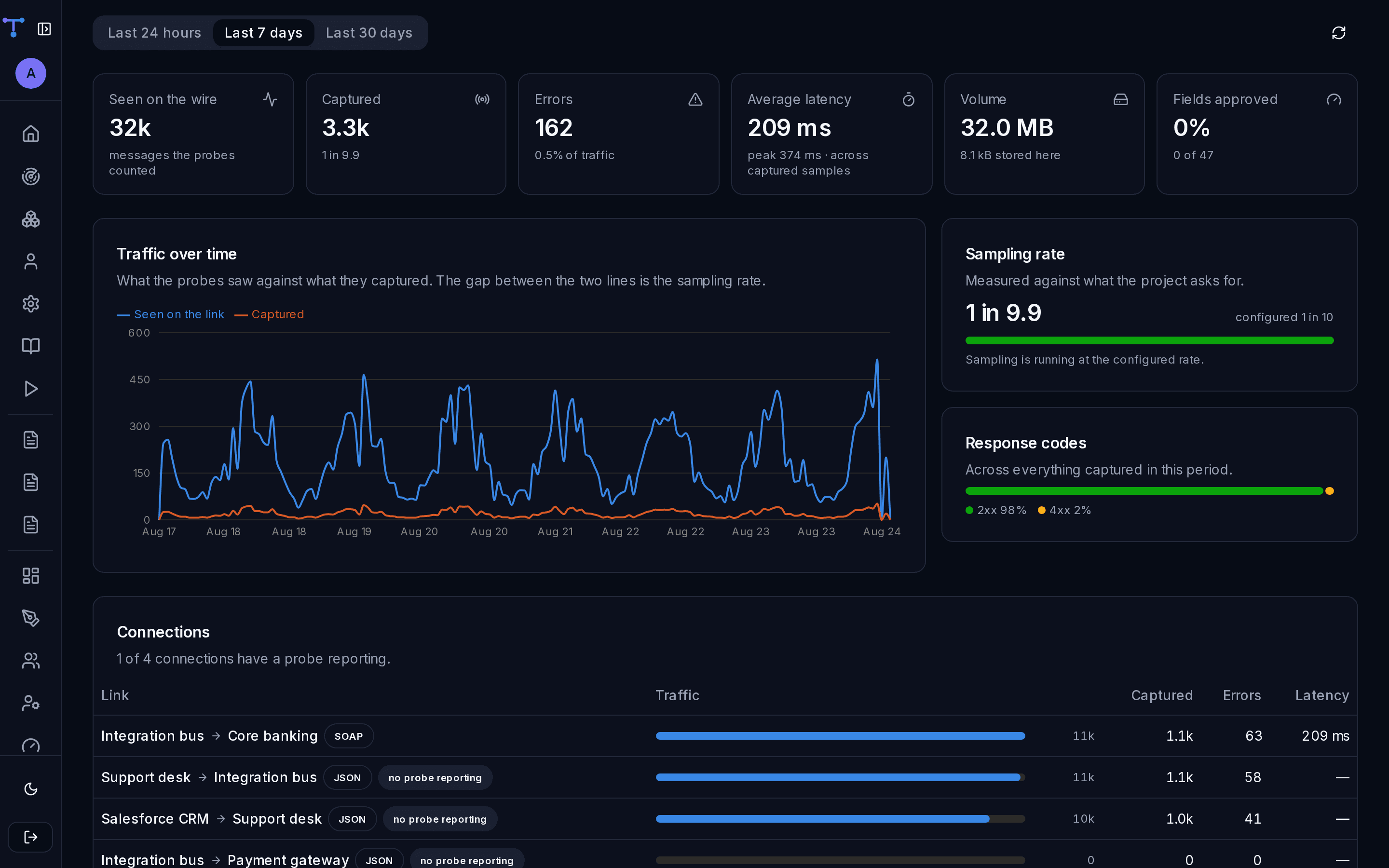
Task: Click the Sampling rate green progress bar
Action: 1149,340
